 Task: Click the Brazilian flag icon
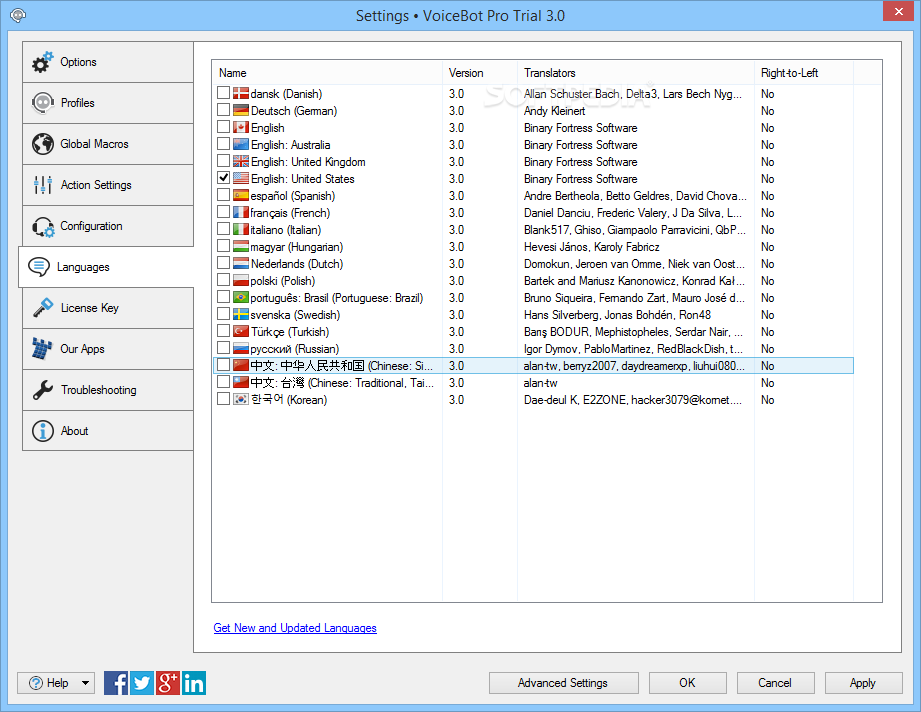click(x=241, y=298)
